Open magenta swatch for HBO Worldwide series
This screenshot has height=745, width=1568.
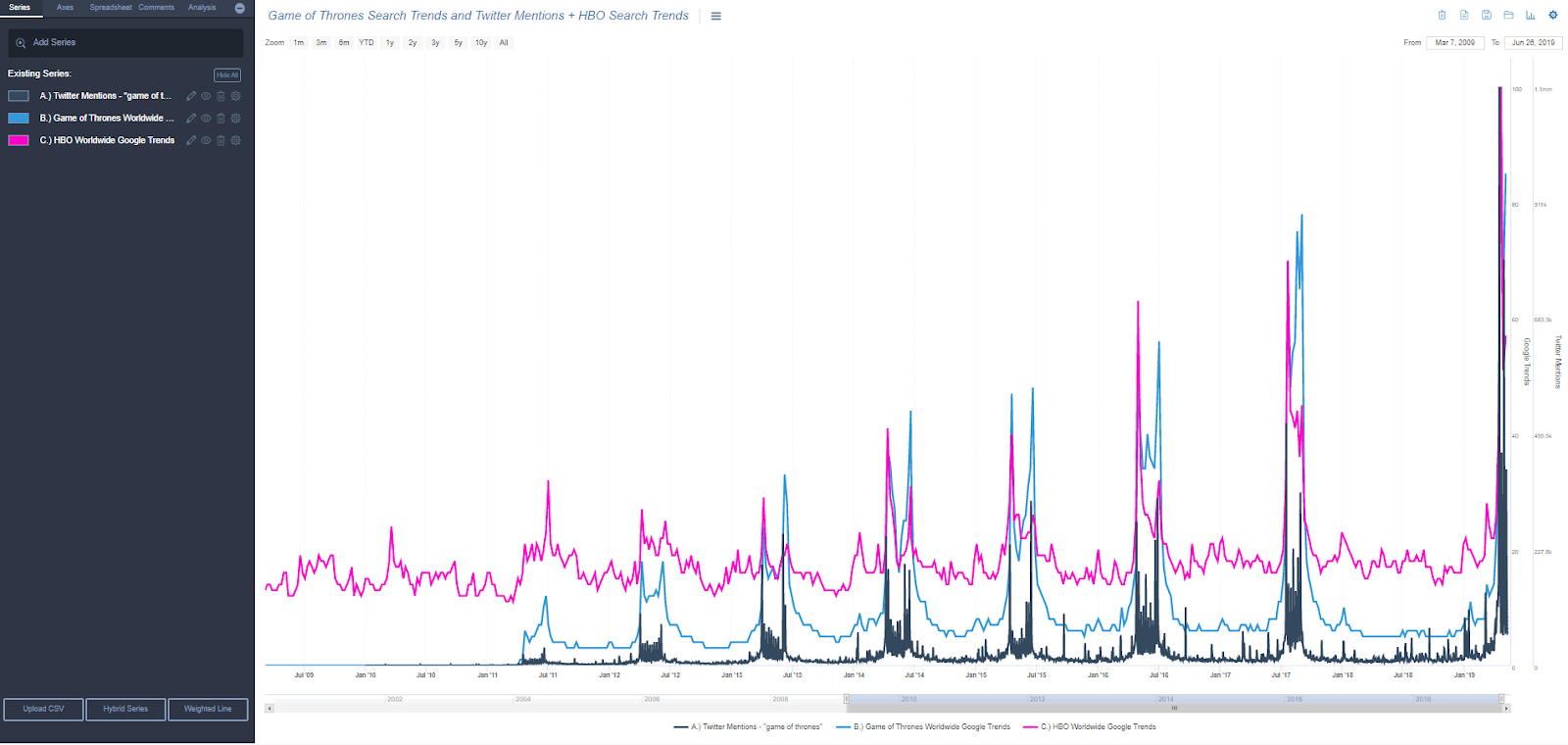(19, 140)
